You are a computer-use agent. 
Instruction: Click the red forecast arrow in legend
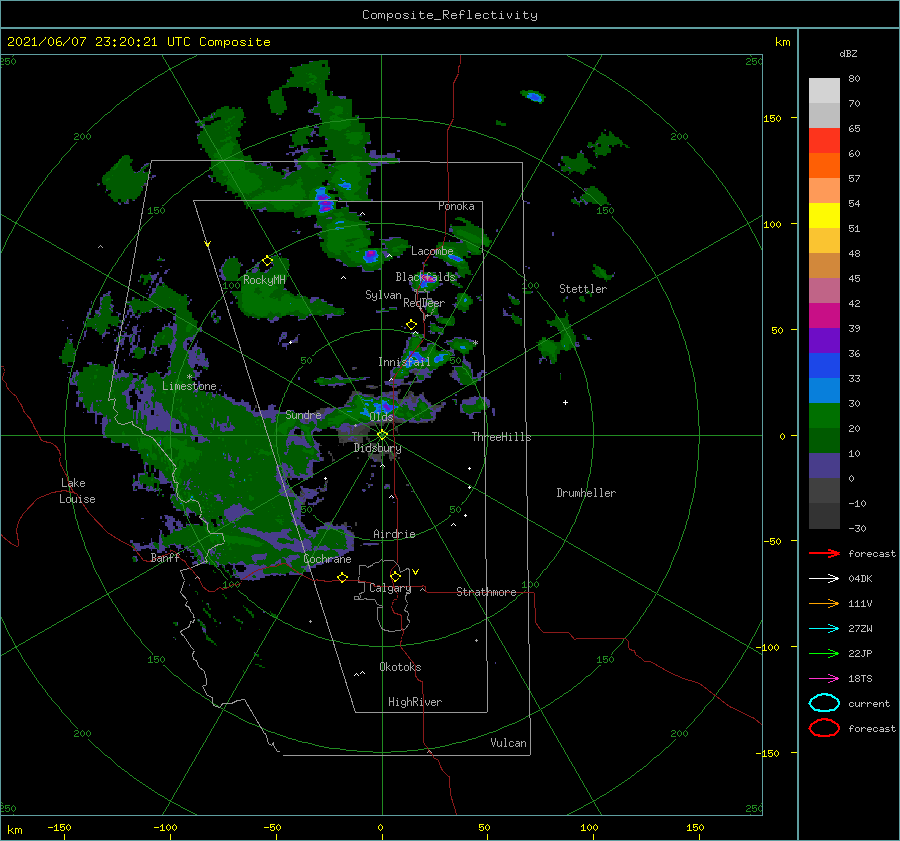coord(824,553)
